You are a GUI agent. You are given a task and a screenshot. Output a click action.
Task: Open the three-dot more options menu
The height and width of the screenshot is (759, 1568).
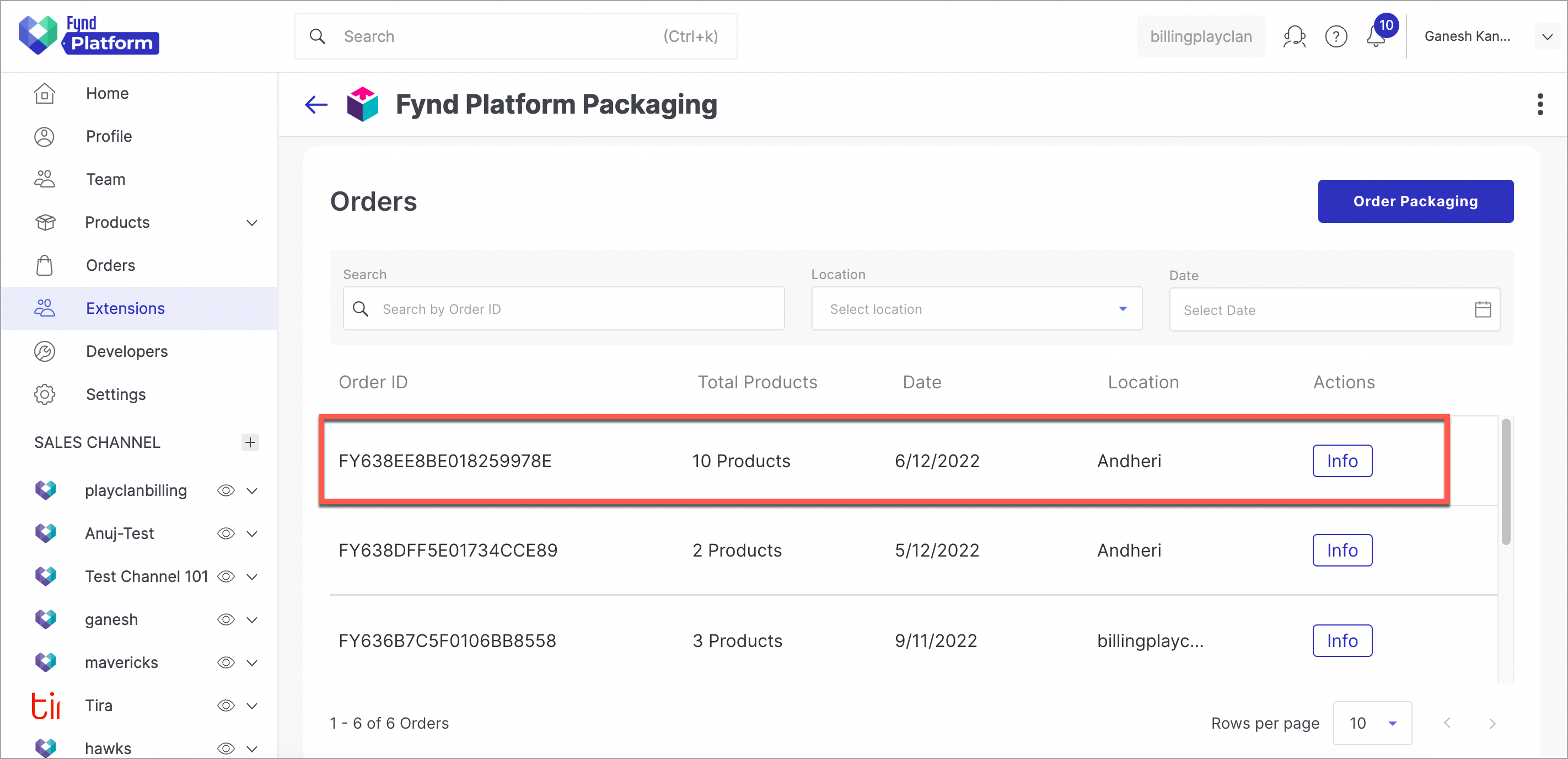pyautogui.click(x=1540, y=104)
